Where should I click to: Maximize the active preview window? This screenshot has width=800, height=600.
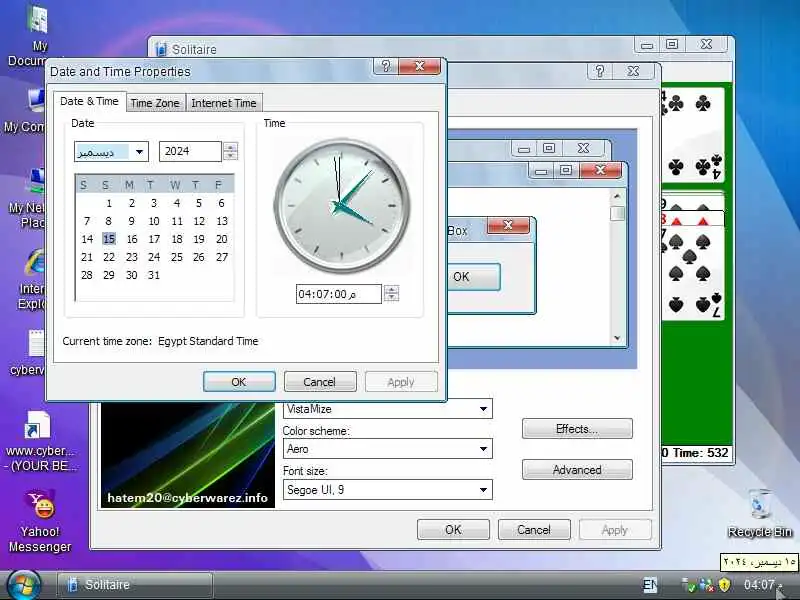tap(566, 170)
